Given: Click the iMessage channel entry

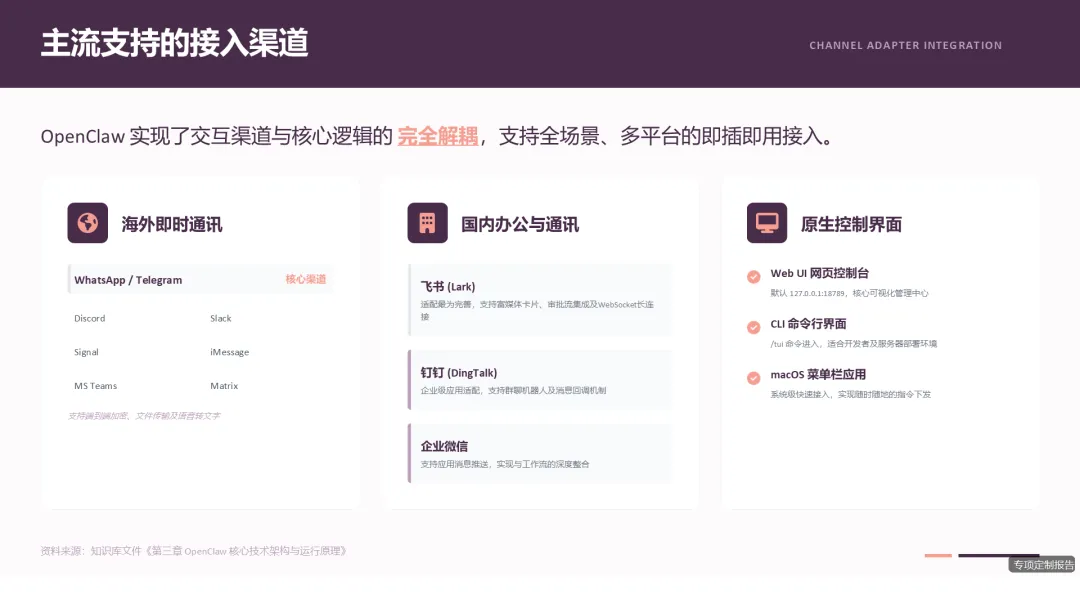Looking at the screenshot, I should pos(229,352).
